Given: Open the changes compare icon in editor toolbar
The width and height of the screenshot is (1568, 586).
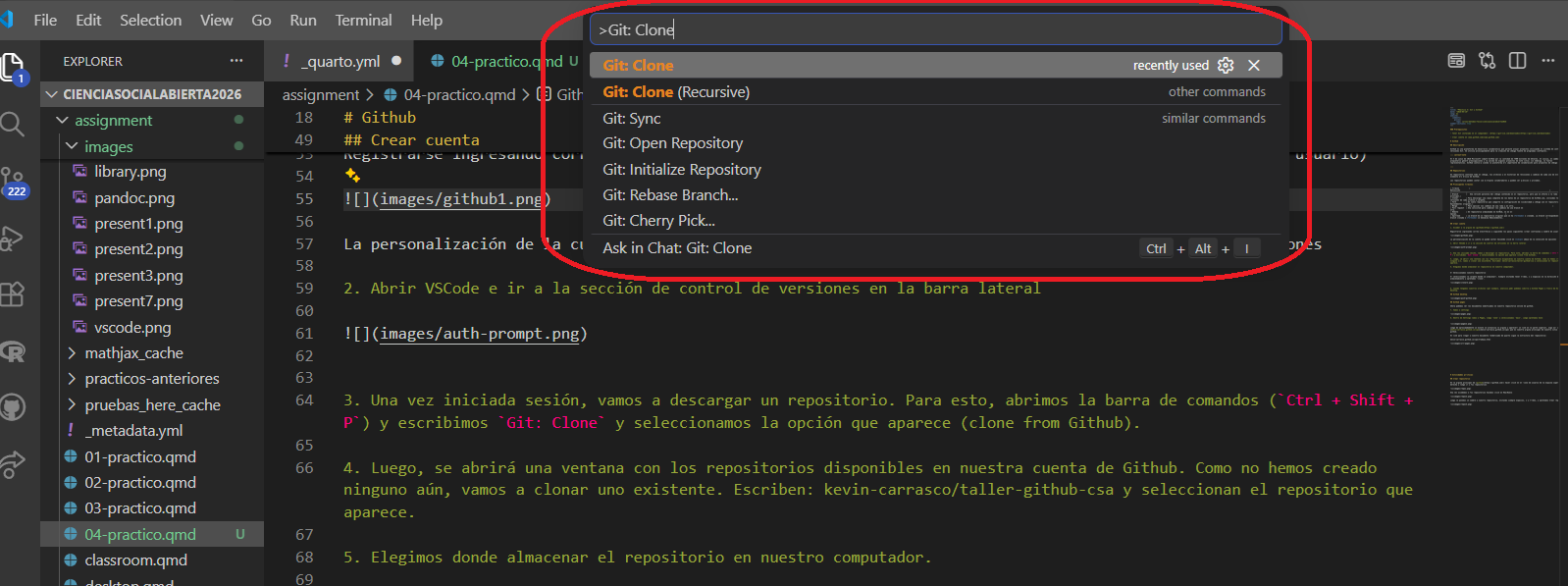Looking at the screenshot, I should [1487, 61].
